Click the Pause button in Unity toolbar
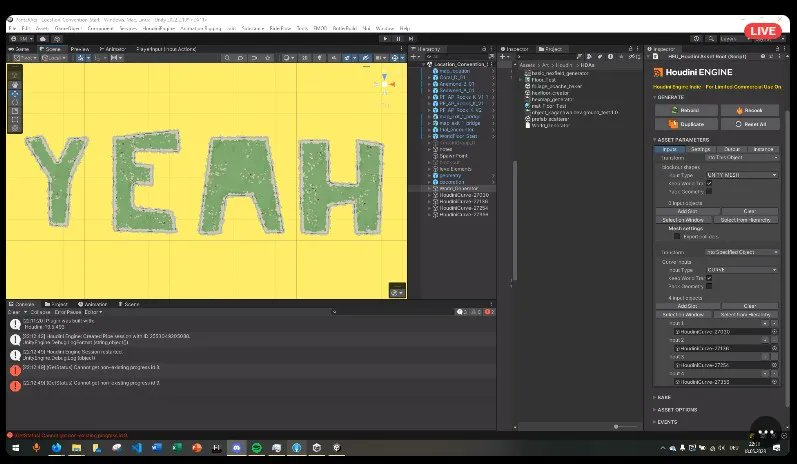Image resolution: width=797 pixels, height=464 pixels. coord(398,39)
